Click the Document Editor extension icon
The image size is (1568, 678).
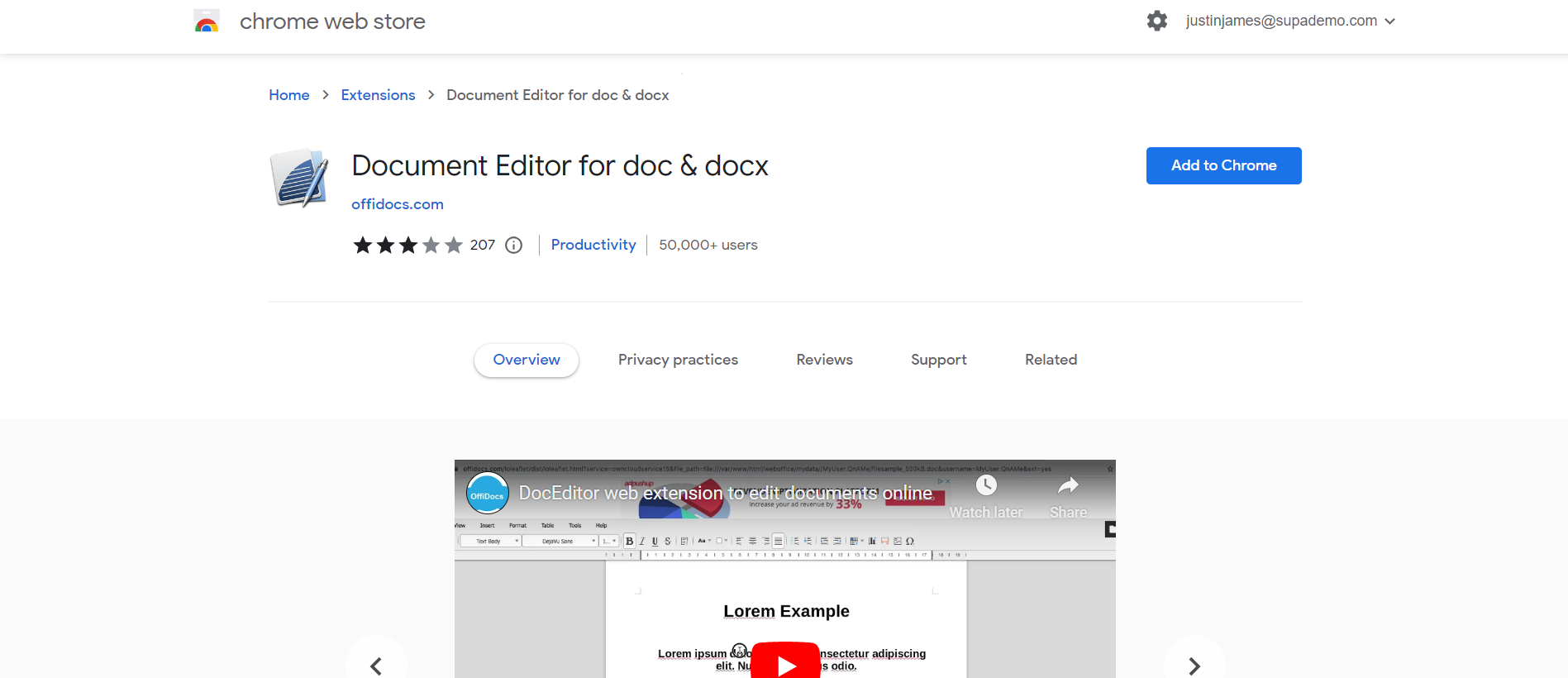click(299, 178)
